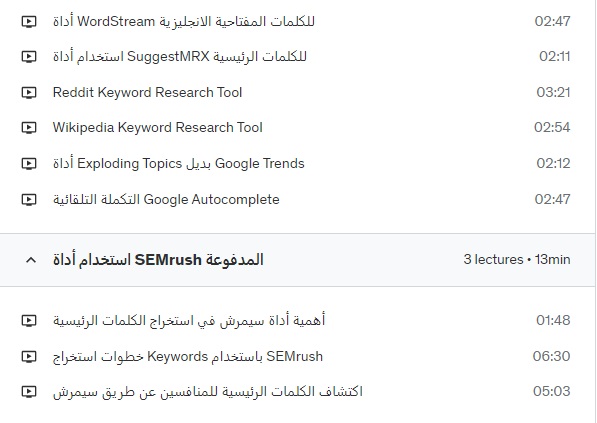Open the WordStream keywords lecture title

click(x=184, y=21)
